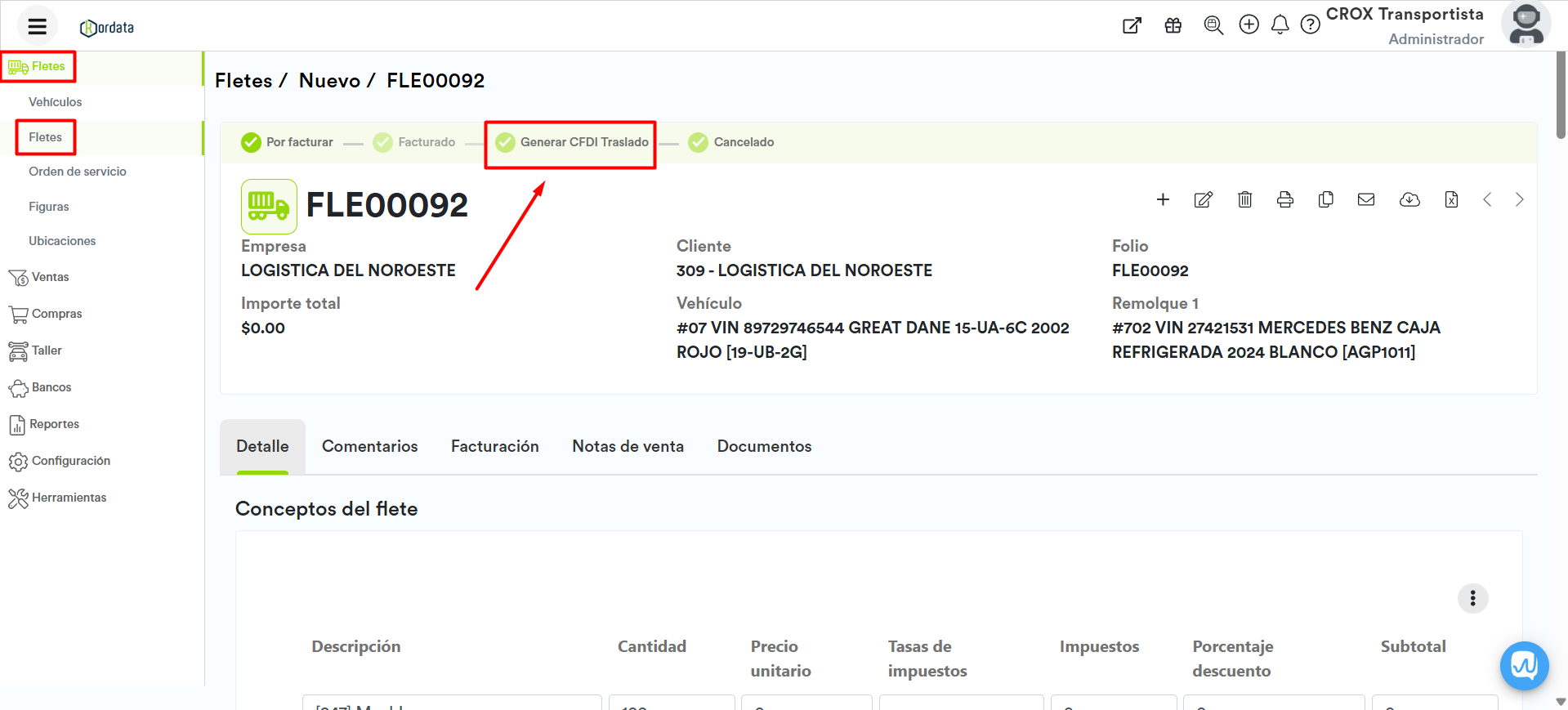The height and width of the screenshot is (710, 1568).
Task: Click the Kordata logo
Action: click(x=107, y=28)
